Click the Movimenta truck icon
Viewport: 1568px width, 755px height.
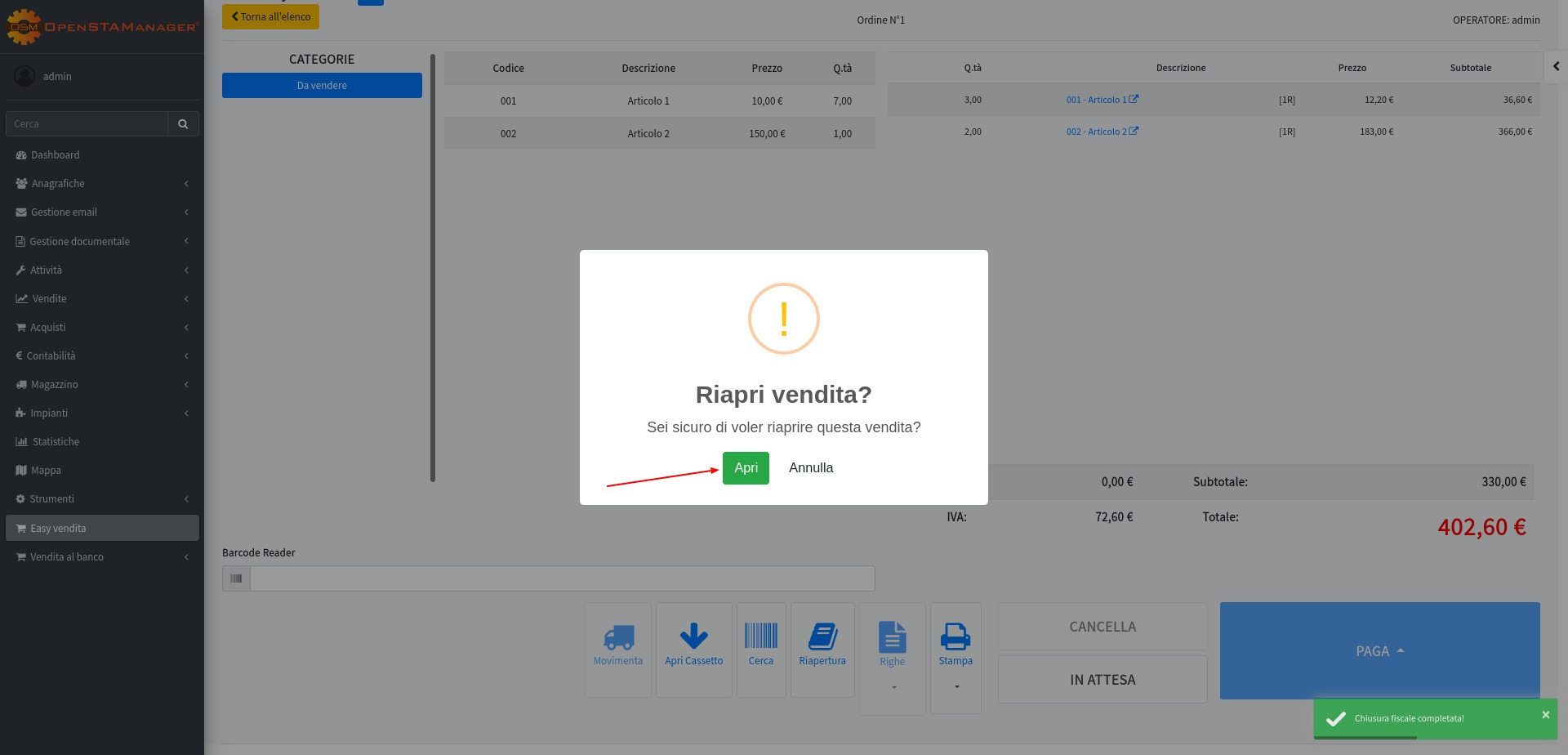click(618, 637)
